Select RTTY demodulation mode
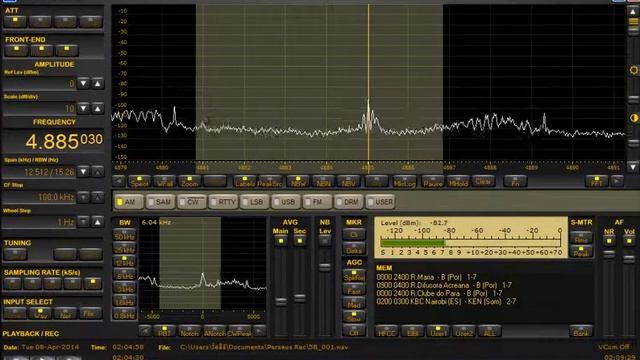Viewport: 640px width, 360px height. pos(223,202)
